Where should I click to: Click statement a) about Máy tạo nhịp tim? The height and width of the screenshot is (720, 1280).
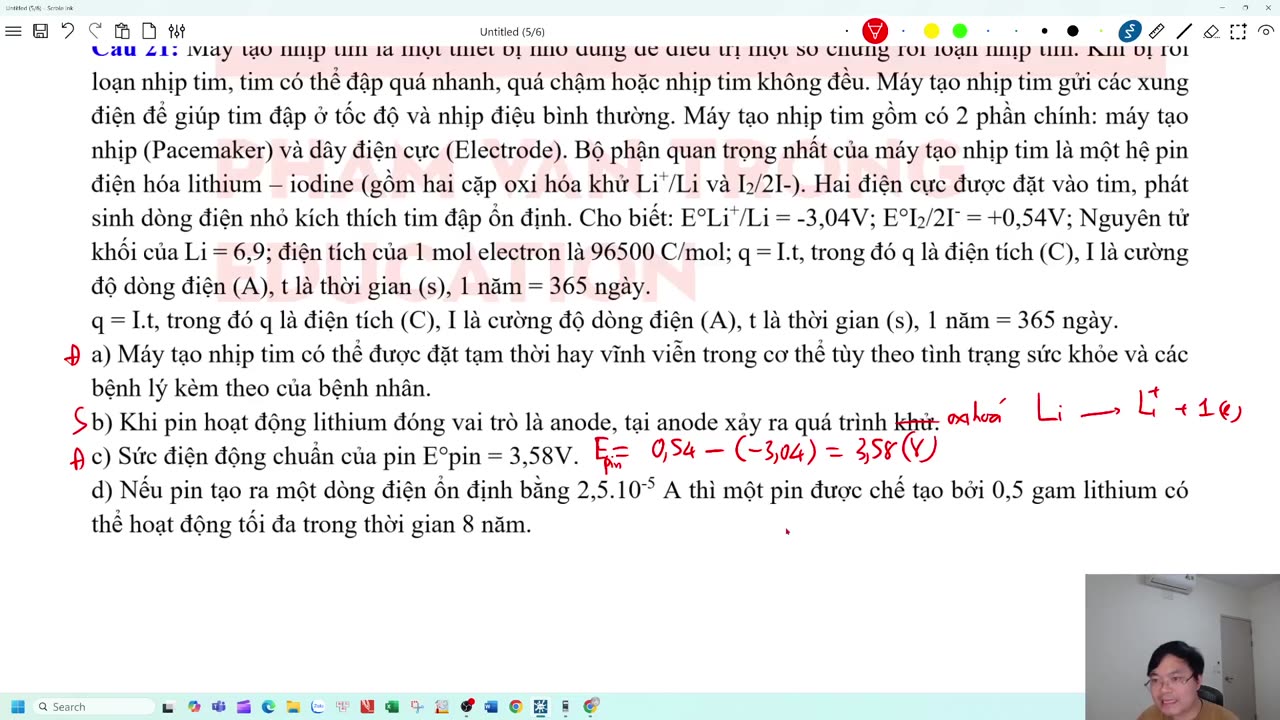[640, 371]
